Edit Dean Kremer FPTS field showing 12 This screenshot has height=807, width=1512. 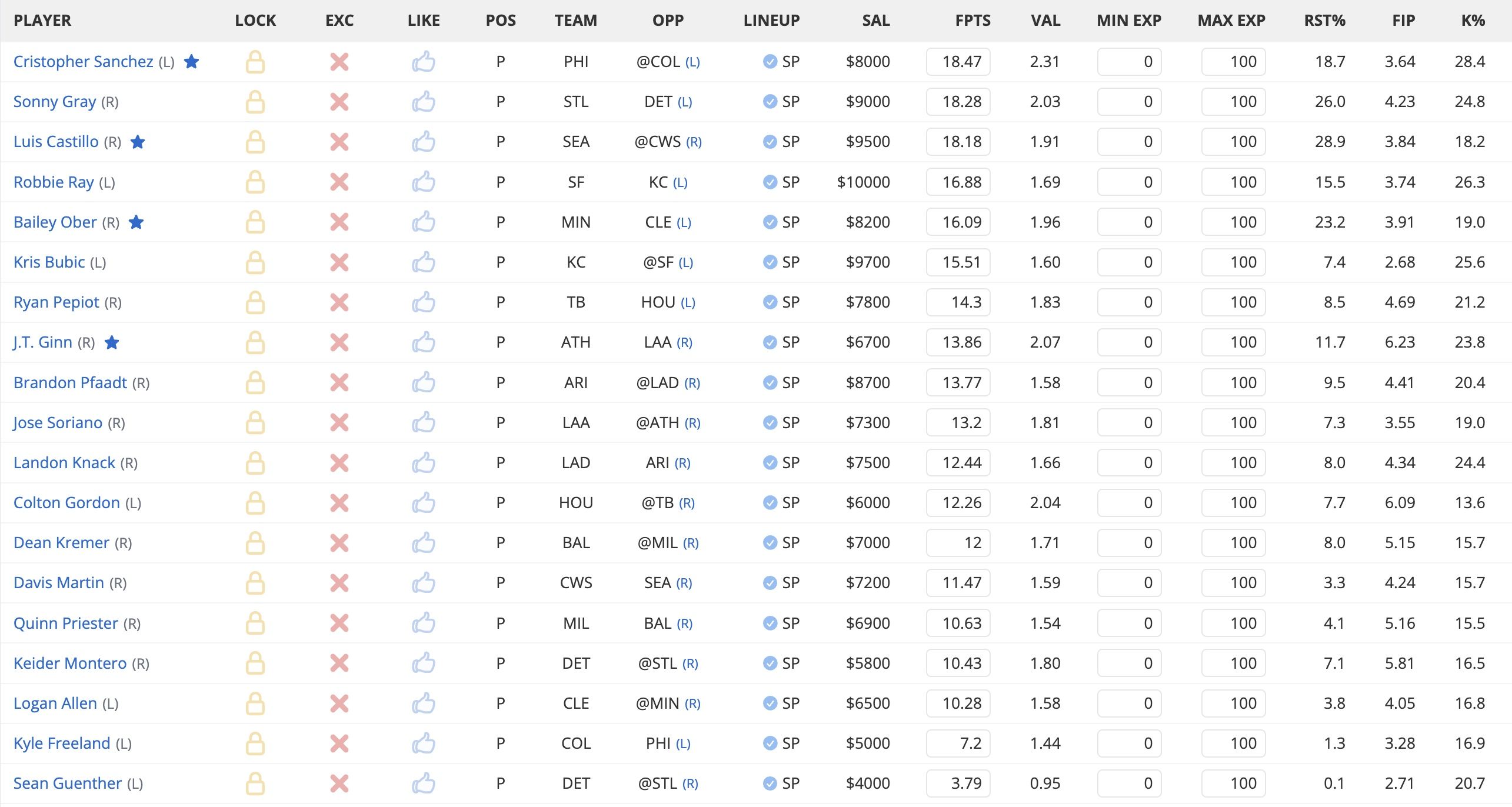tap(958, 543)
